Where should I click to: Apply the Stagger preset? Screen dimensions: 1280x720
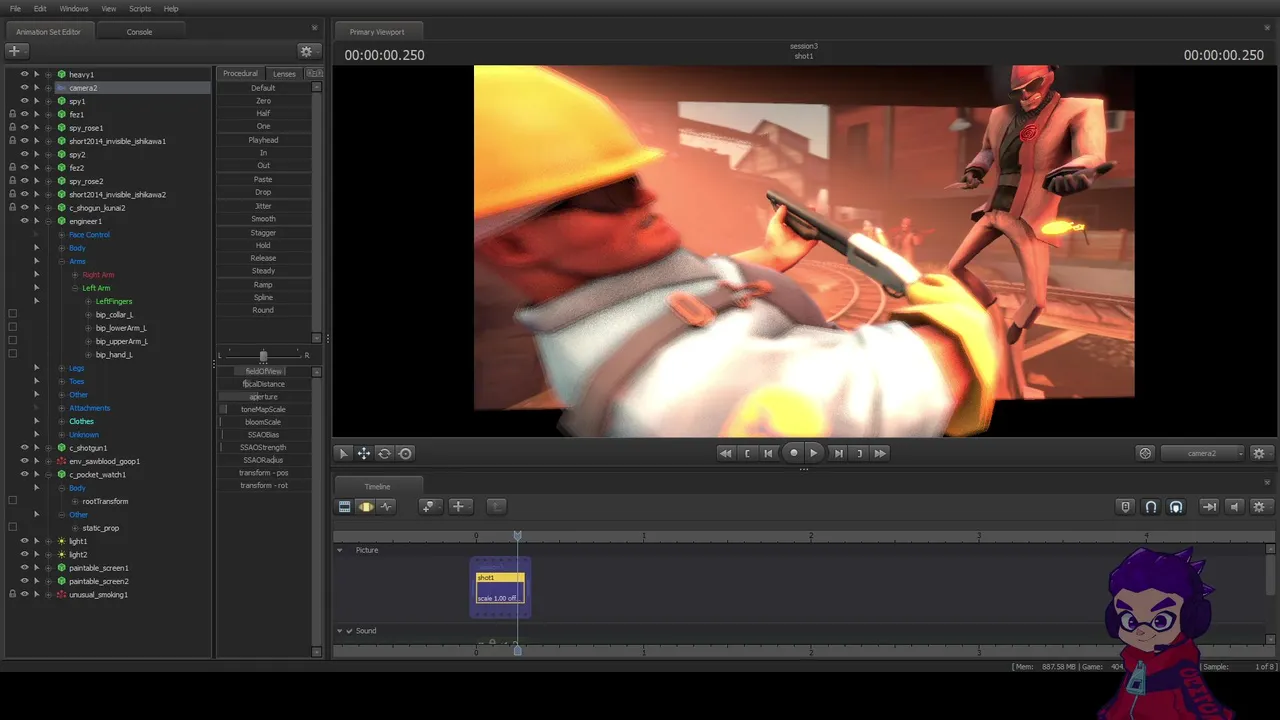coord(263,233)
